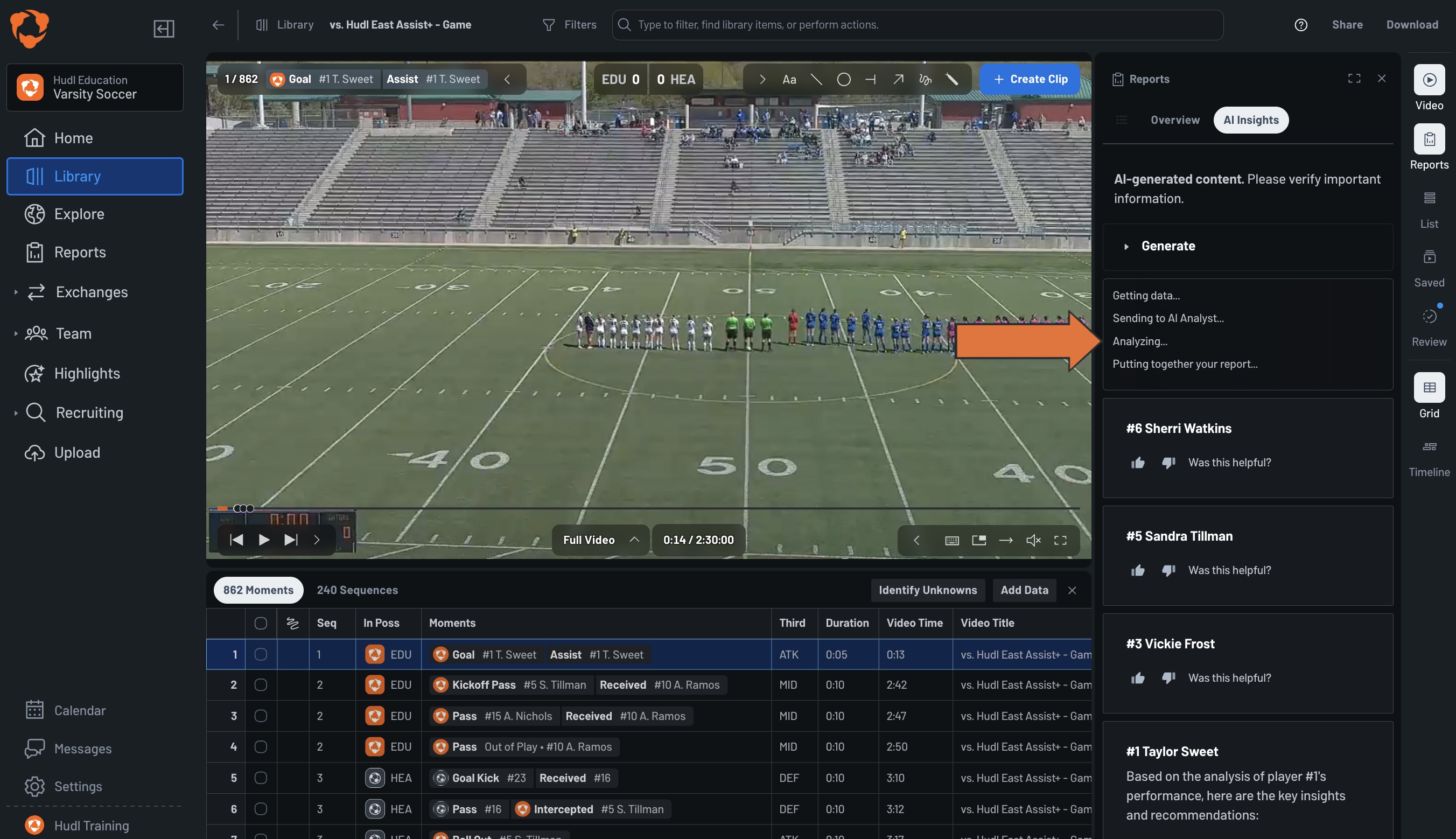Click the Create Clip button
1456x839 pixels.
pyautogui.click(x=1030, y=79)
